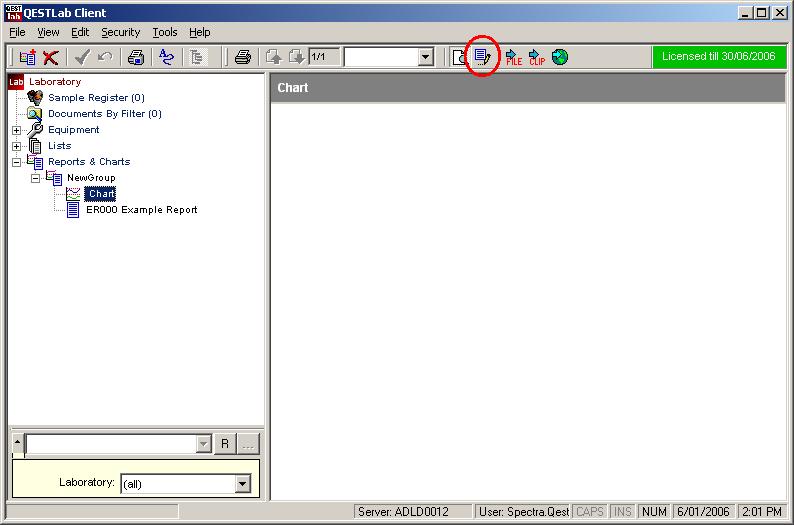Click the print setup icon beside undo

coord(135,58)
